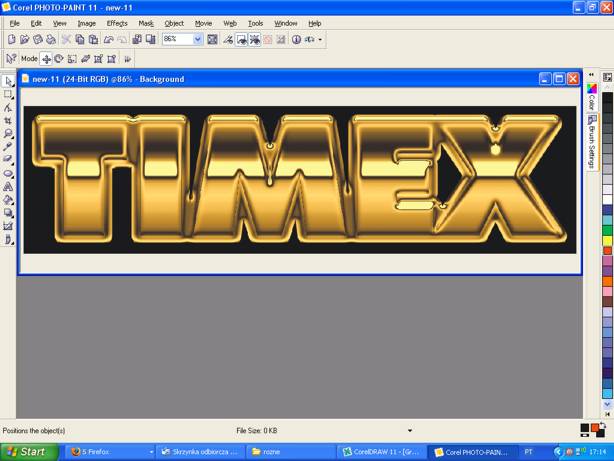
Task: Choose the Crop tool
Action: tap(9, 120)
